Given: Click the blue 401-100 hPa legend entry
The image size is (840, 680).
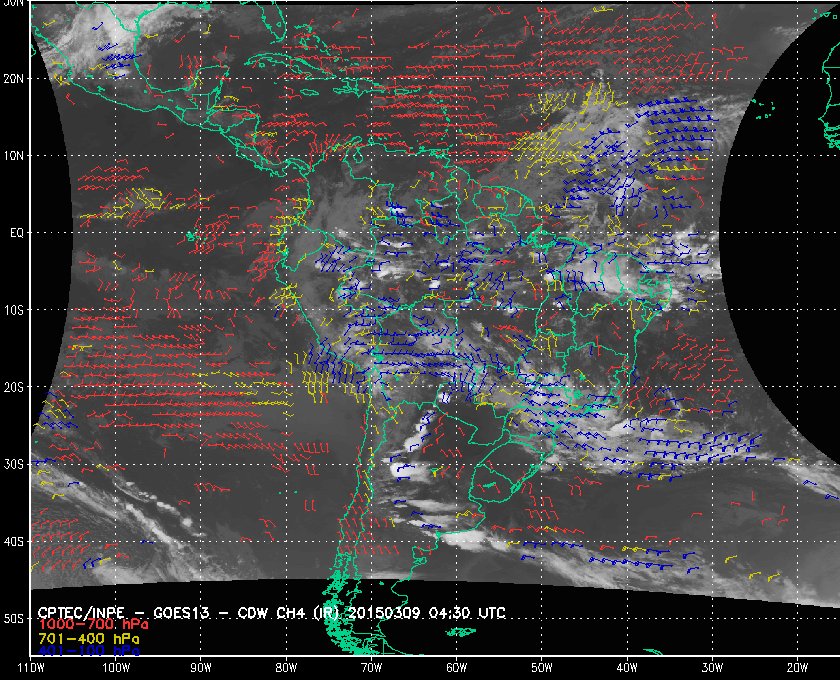Looking at the screenshot, I should [x=89, y=651].
